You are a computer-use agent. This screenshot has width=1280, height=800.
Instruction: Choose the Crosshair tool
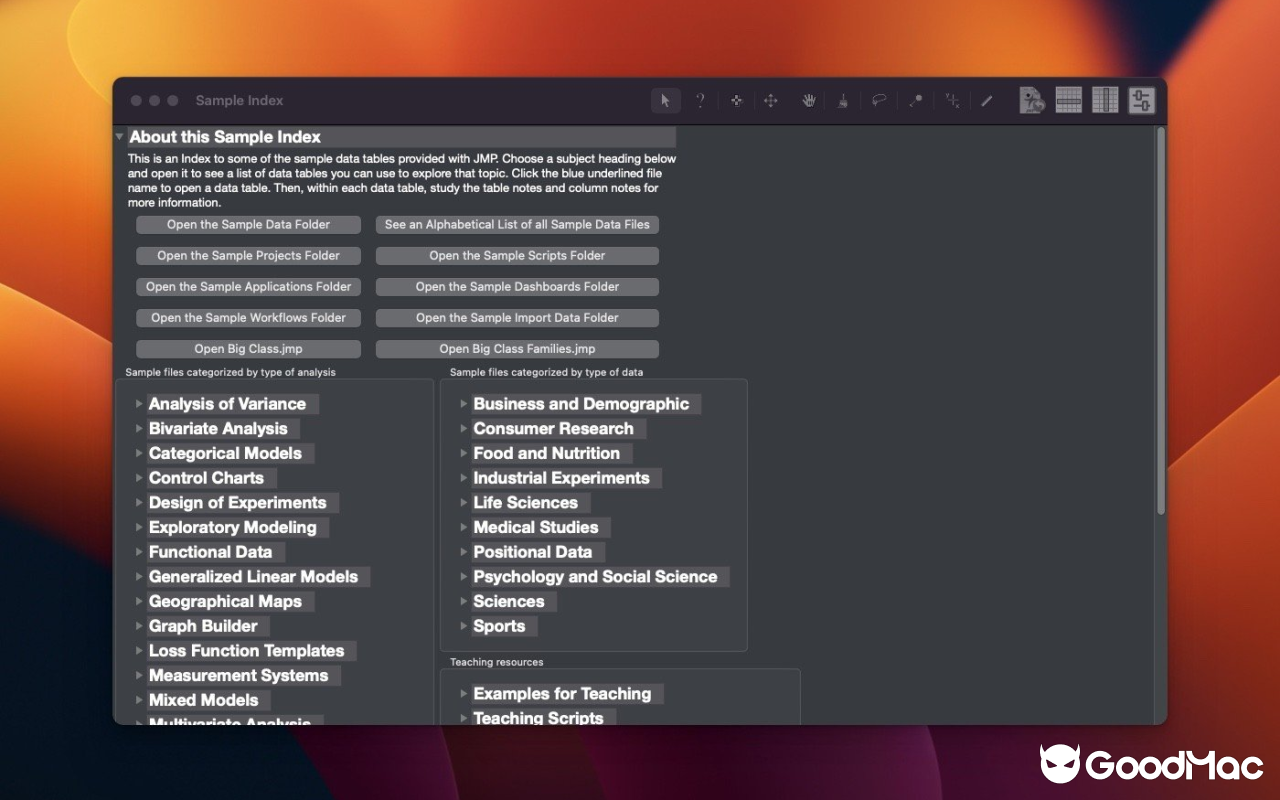click(x=952, y=100)
